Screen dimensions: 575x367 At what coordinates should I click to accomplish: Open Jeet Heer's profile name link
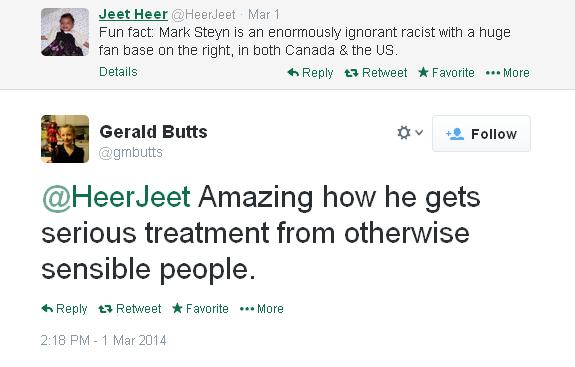(x=133, y=14)
